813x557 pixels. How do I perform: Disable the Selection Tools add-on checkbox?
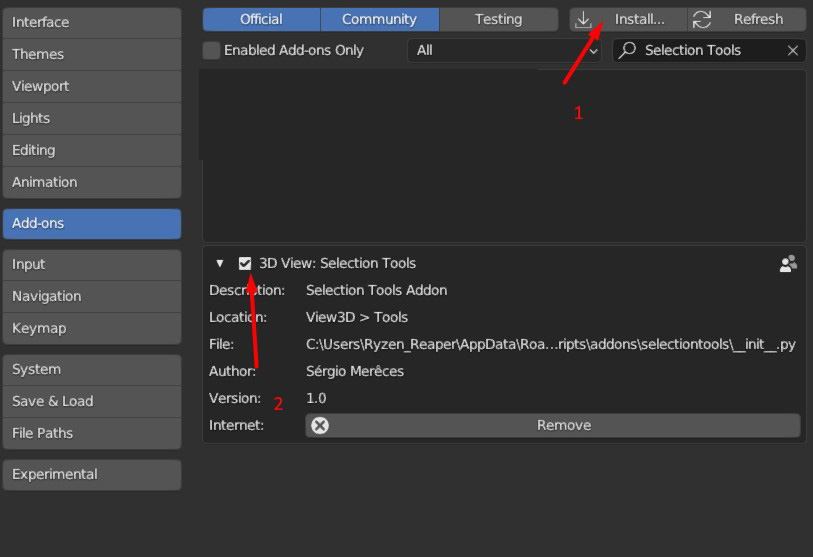click(x=245, y=263)
